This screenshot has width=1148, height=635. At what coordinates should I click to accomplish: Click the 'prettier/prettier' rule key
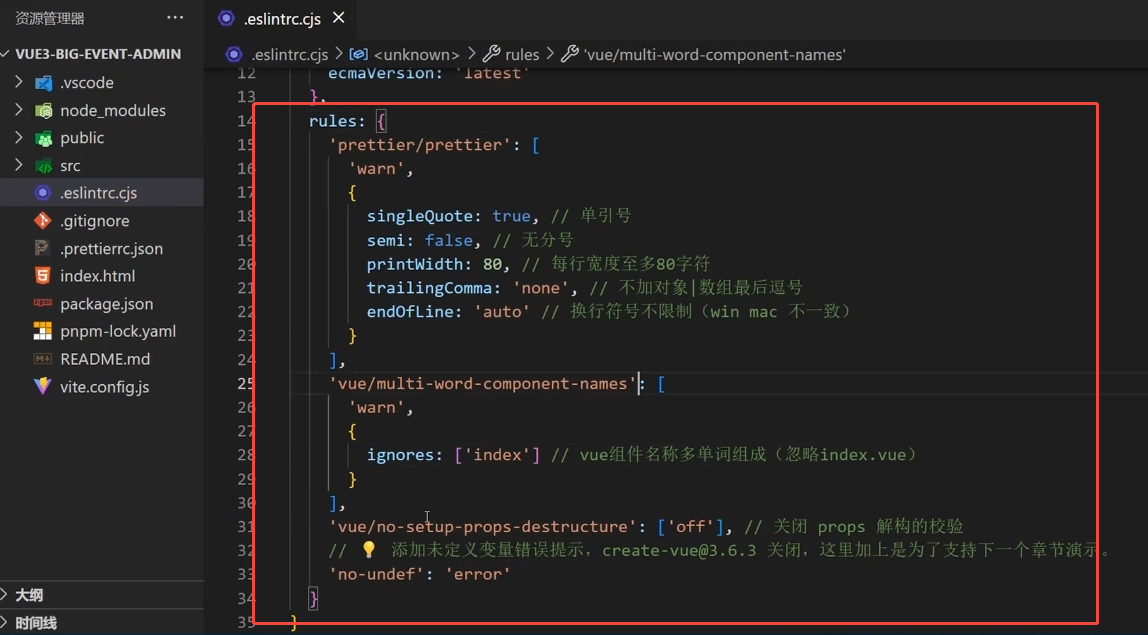coord(420,145)
